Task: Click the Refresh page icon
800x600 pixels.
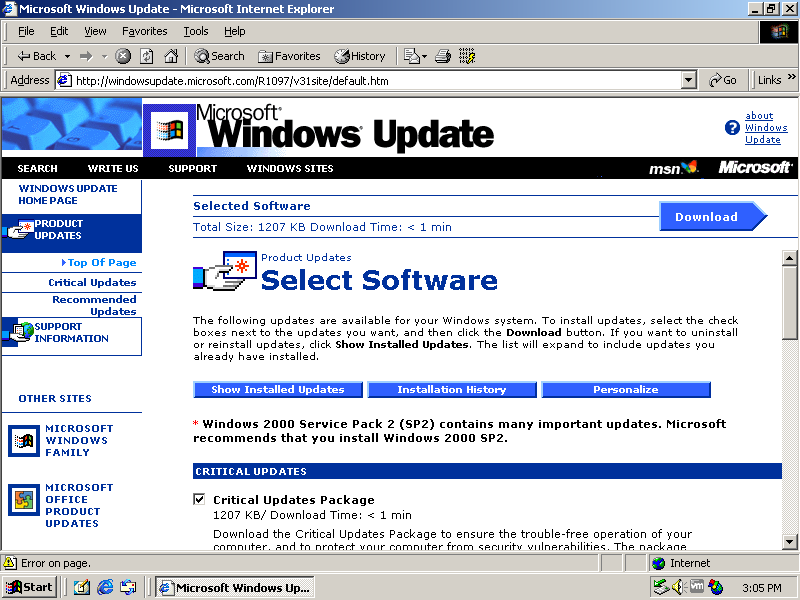Action: point(147,56)
